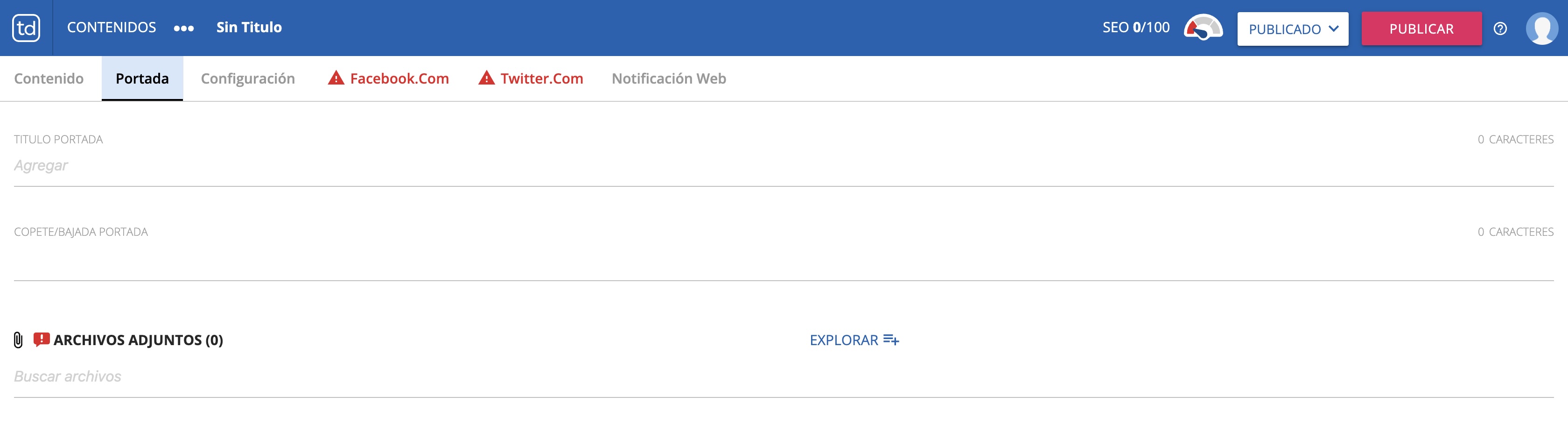Open the Configuración tab
The height and width of the screenshot is (439, 1568).
point(248,78)
